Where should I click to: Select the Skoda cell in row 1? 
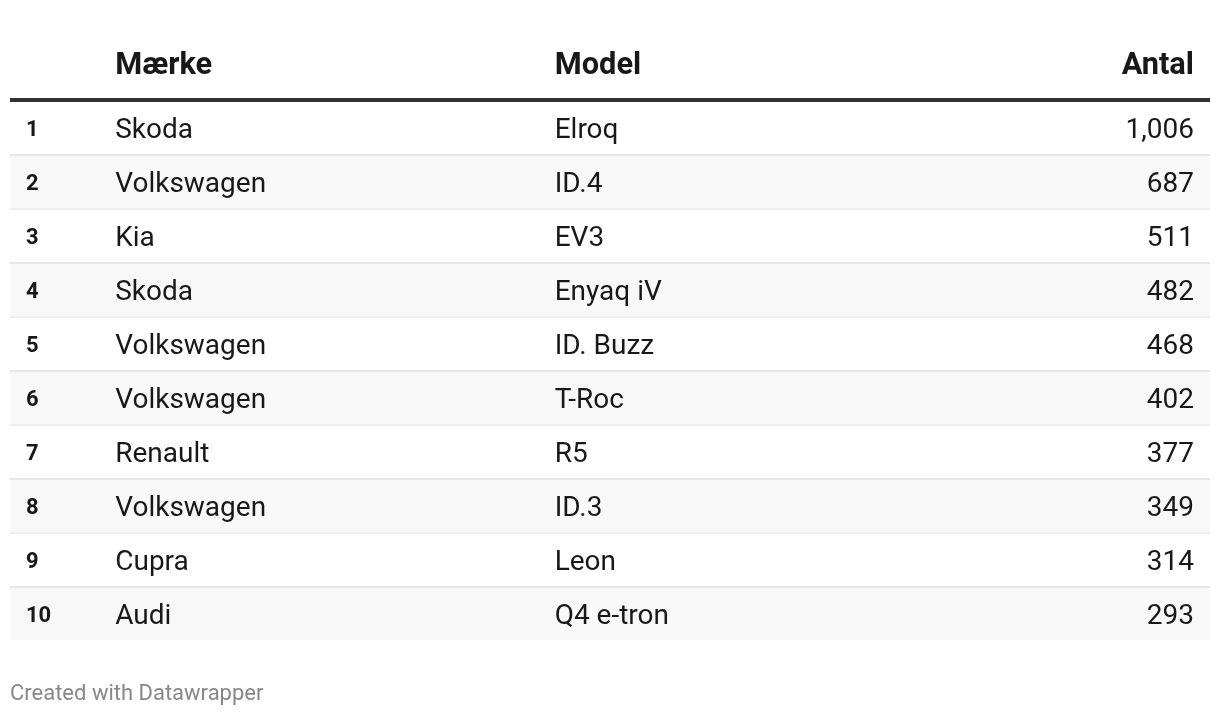(154, 128)
